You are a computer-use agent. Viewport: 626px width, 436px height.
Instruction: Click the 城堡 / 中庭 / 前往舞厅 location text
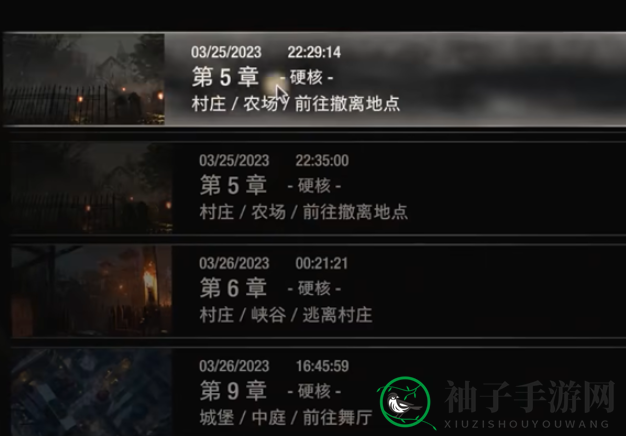point(286,418)
